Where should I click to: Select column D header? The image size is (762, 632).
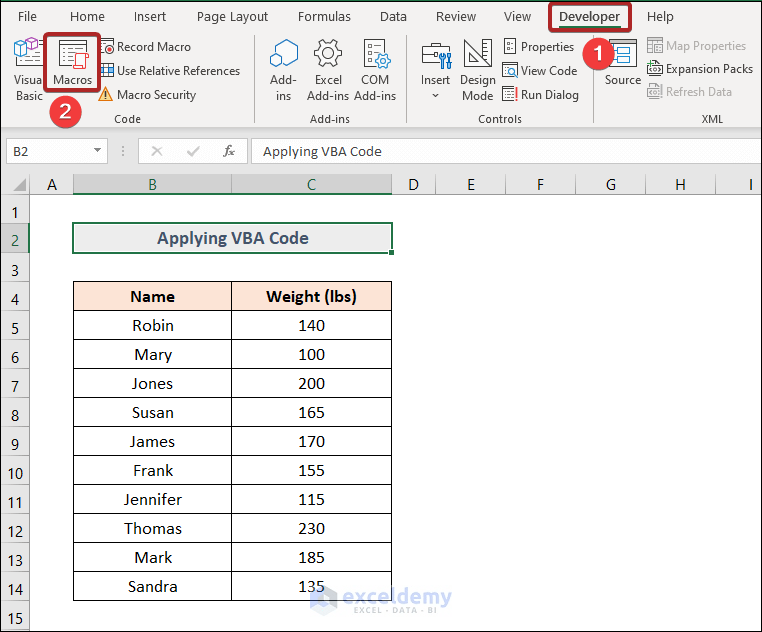(x=414, y=185)
